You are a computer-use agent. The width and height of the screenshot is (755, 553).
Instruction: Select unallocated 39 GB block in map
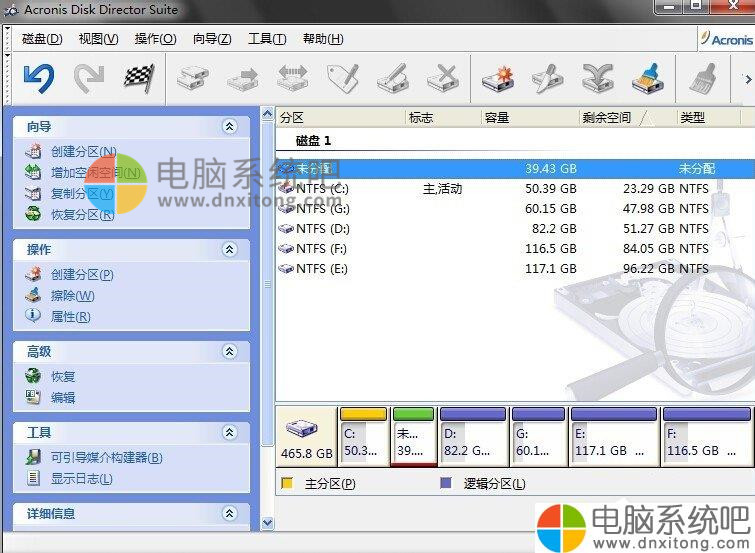[414, 437]
